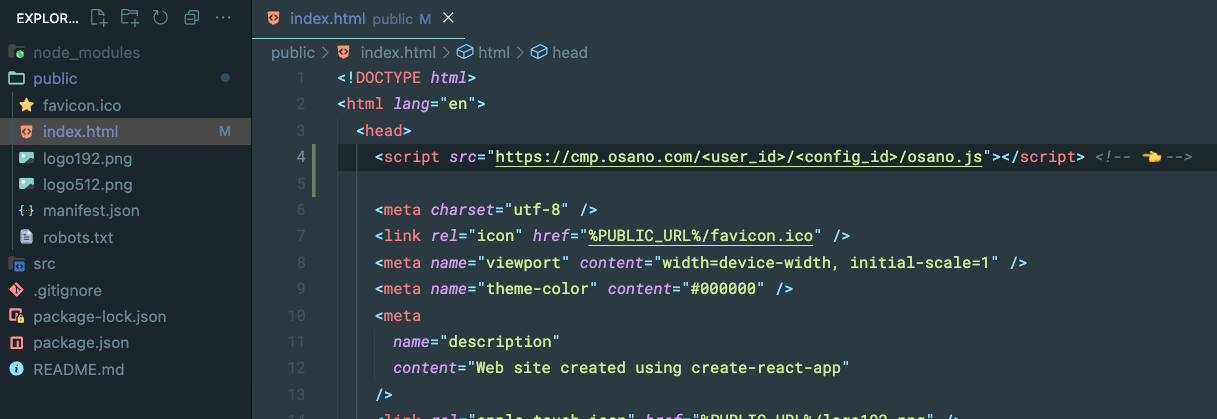The width and height of the screenshot is (1217, 419).
Task: Open favicon.ico in the file tree
Action: (82, 105)
